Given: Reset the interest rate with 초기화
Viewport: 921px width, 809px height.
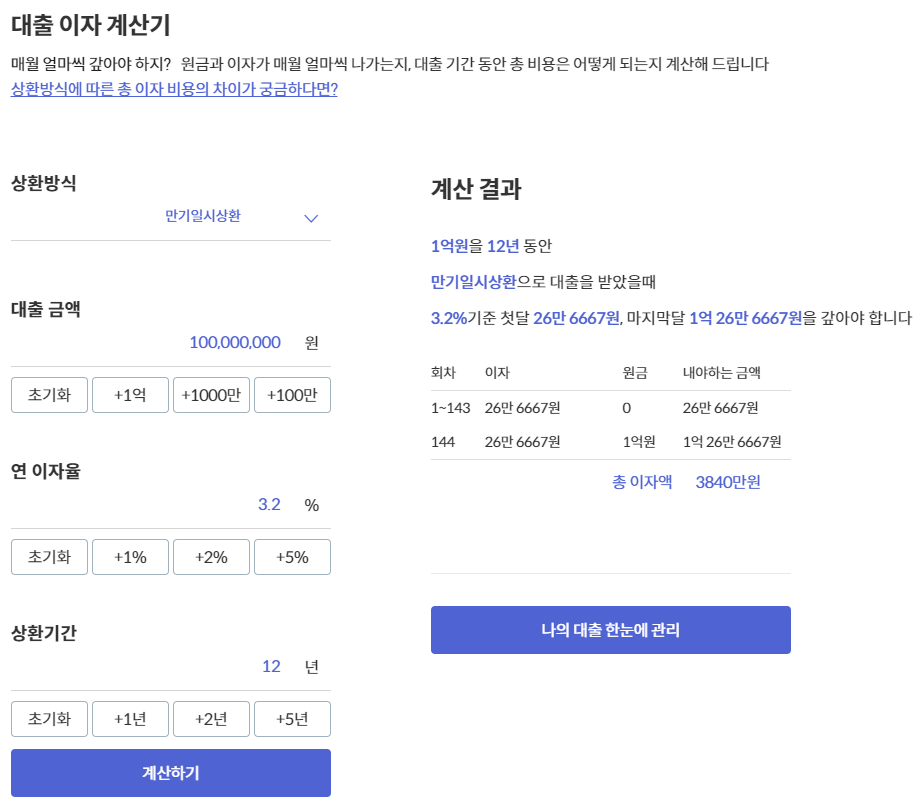Looking at the screenshot, I should click(49, 557).
